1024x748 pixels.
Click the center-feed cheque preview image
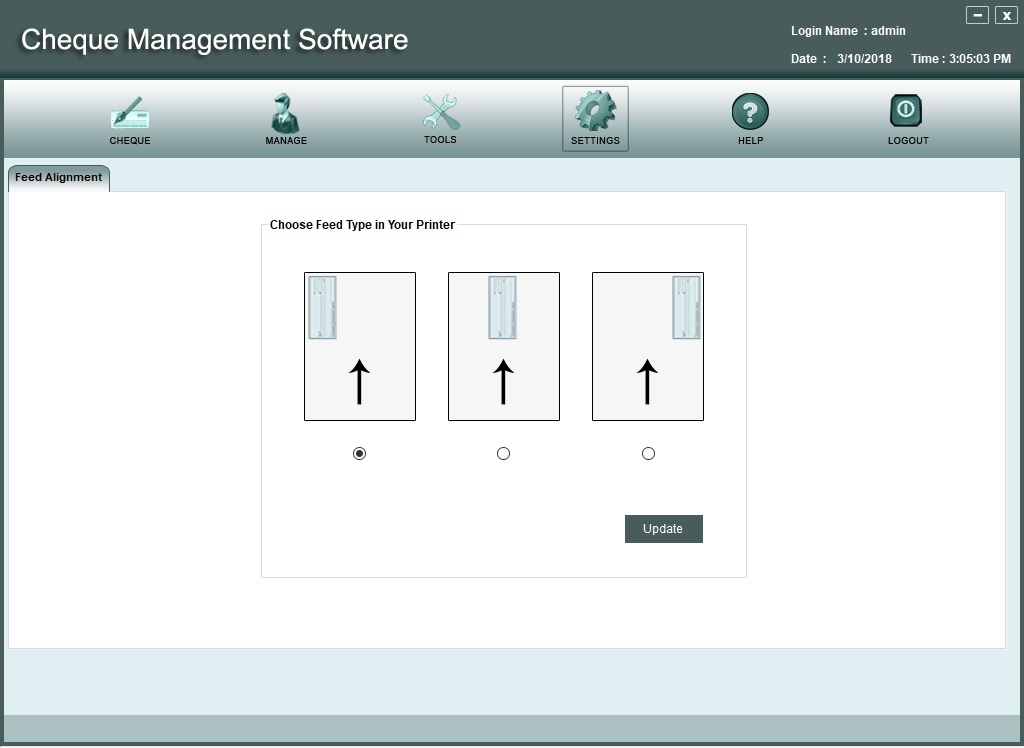(x=503, y=346)
